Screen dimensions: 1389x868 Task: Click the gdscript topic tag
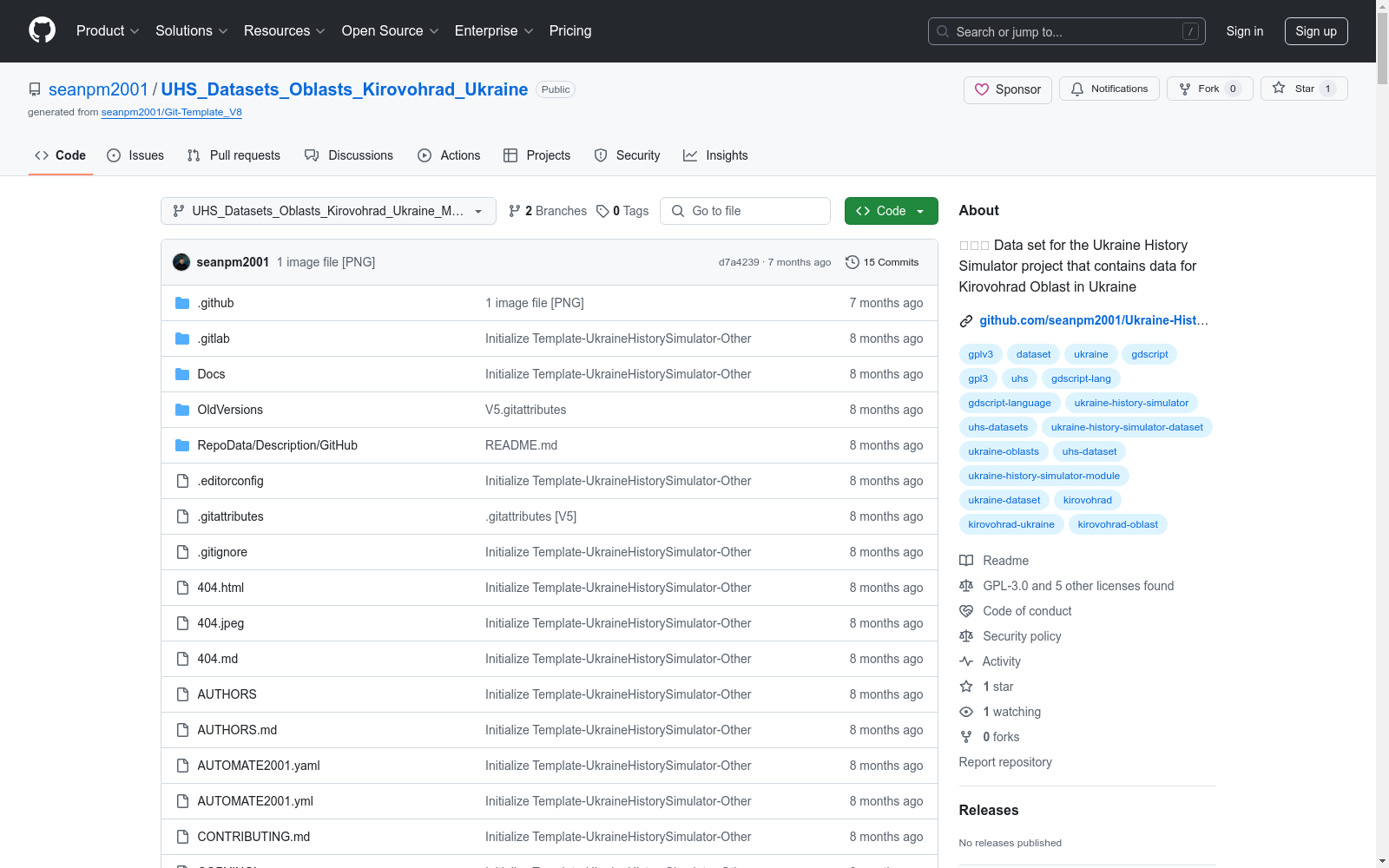(x=1149, y=354)
